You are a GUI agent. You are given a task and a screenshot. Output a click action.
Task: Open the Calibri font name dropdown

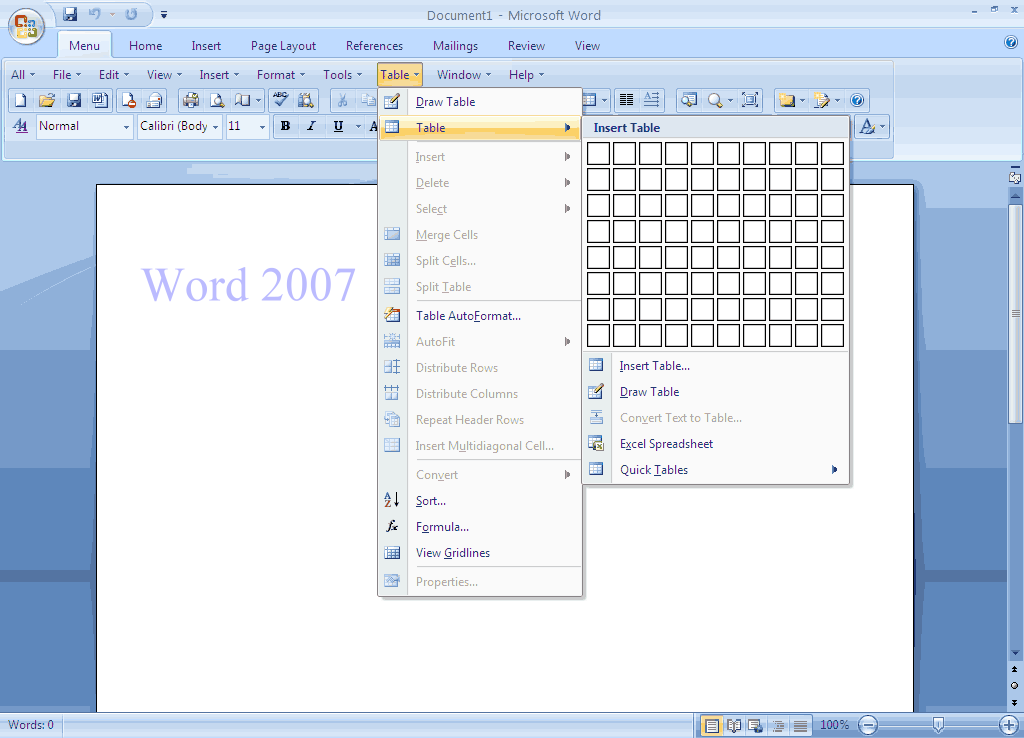pyautogui.click(x=216, y=127)
